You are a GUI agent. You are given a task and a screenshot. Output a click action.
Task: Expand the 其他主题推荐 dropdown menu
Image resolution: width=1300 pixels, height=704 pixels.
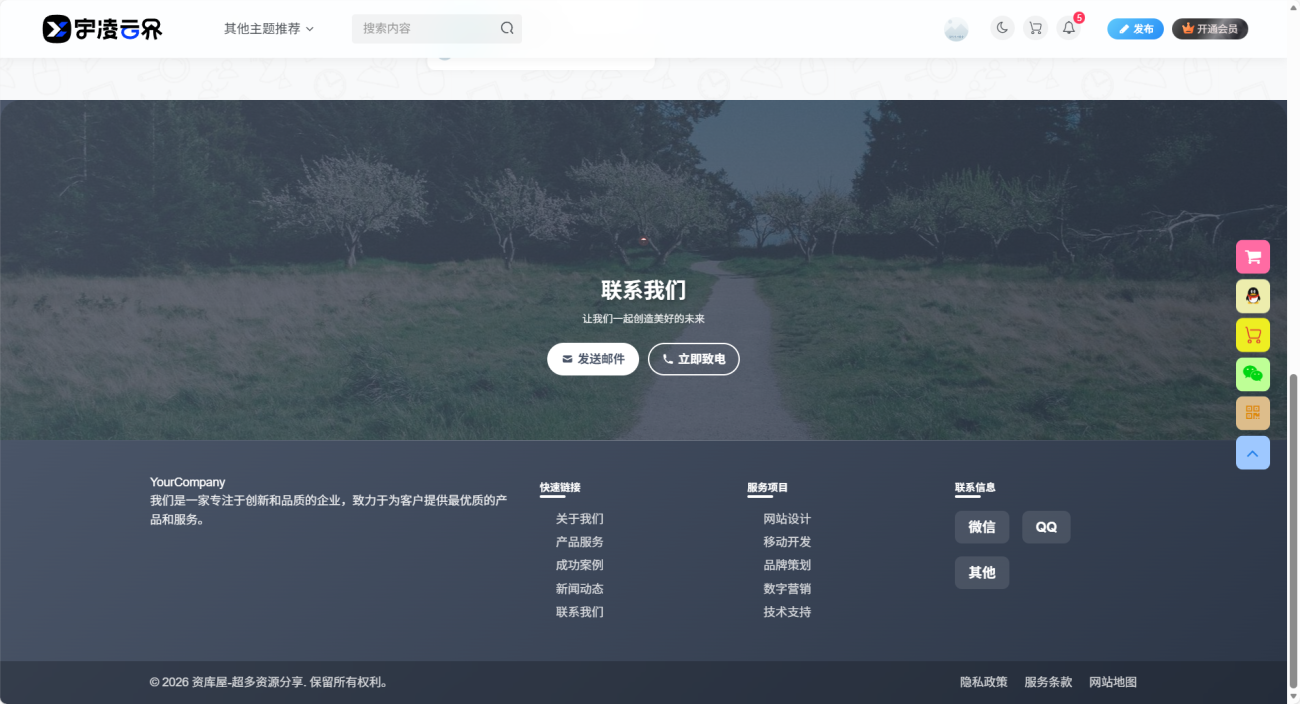point(268,29)
